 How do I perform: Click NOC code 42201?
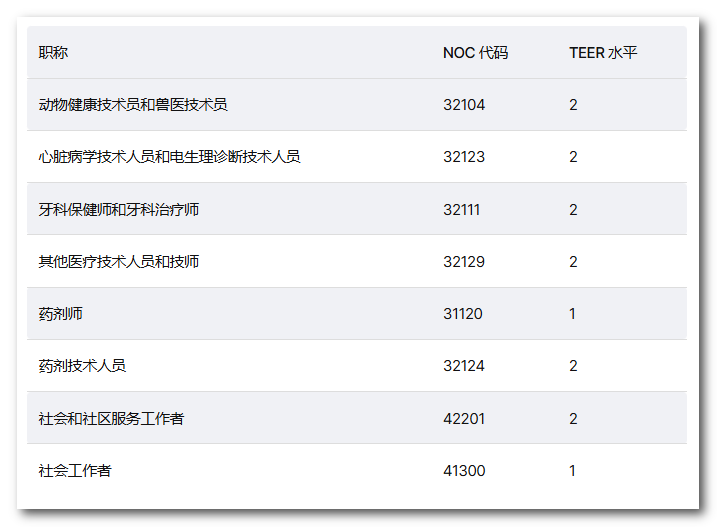[464, 419]
